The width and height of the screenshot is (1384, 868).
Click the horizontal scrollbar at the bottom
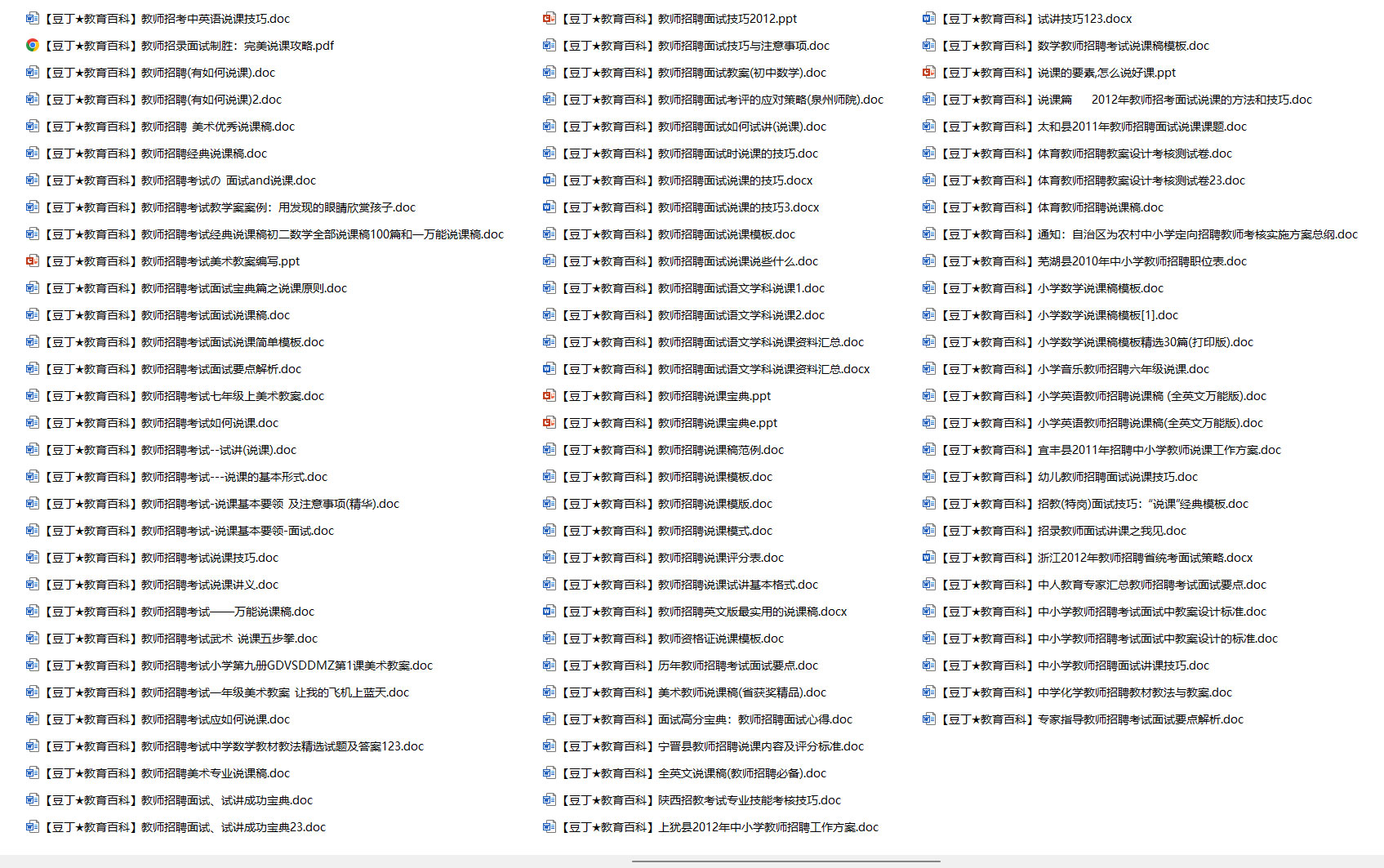click(785, 861)
